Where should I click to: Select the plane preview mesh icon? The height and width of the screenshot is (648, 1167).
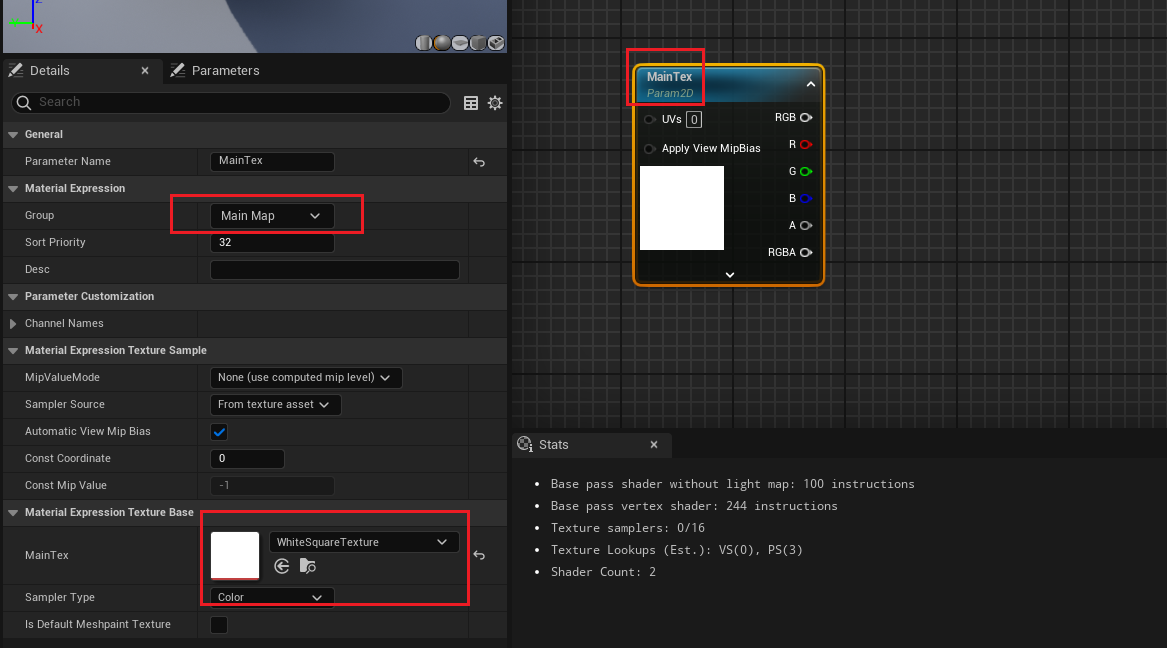coord(460,43)
